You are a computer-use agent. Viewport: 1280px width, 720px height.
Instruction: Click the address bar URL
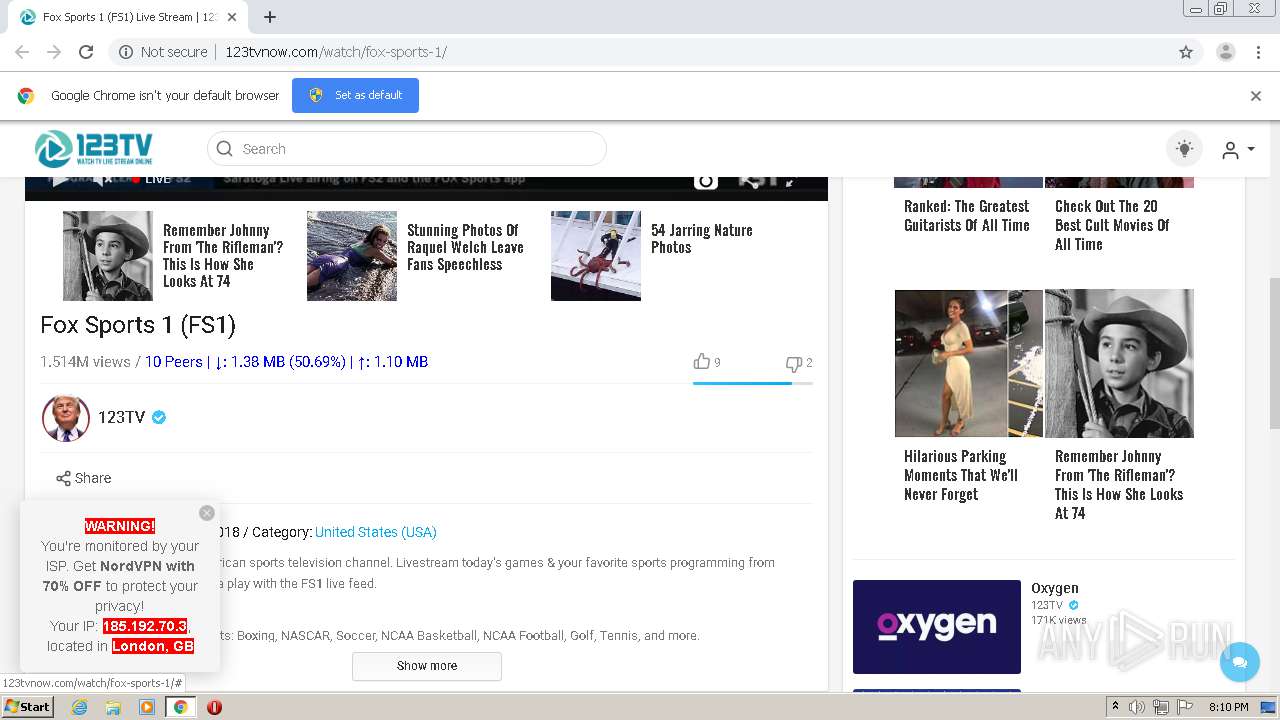tap(336, 52)
